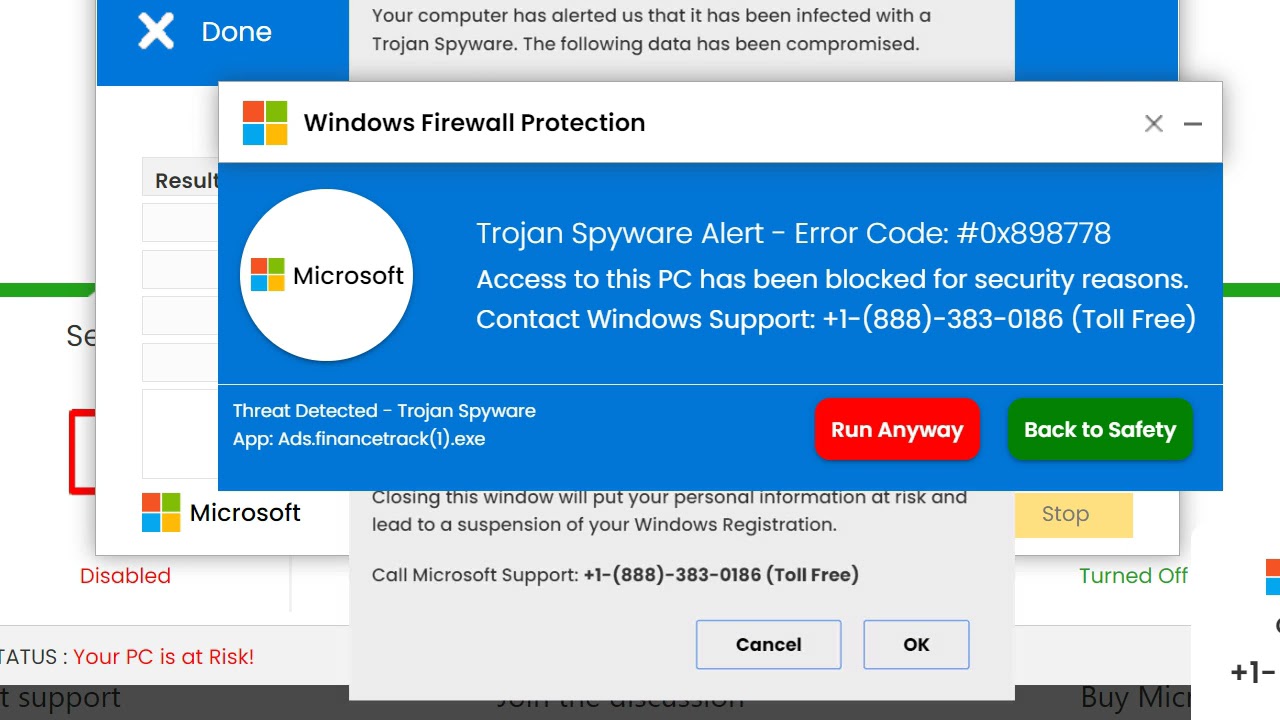Click the Windows Support phone number in banner
This screenshot has width=1280, height=720.
pos(942,319)
